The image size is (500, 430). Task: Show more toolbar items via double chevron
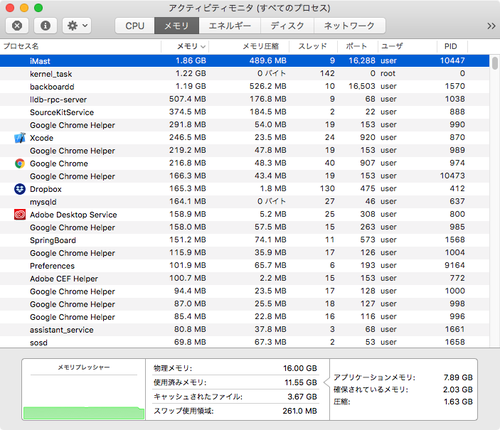click(491, 26)
